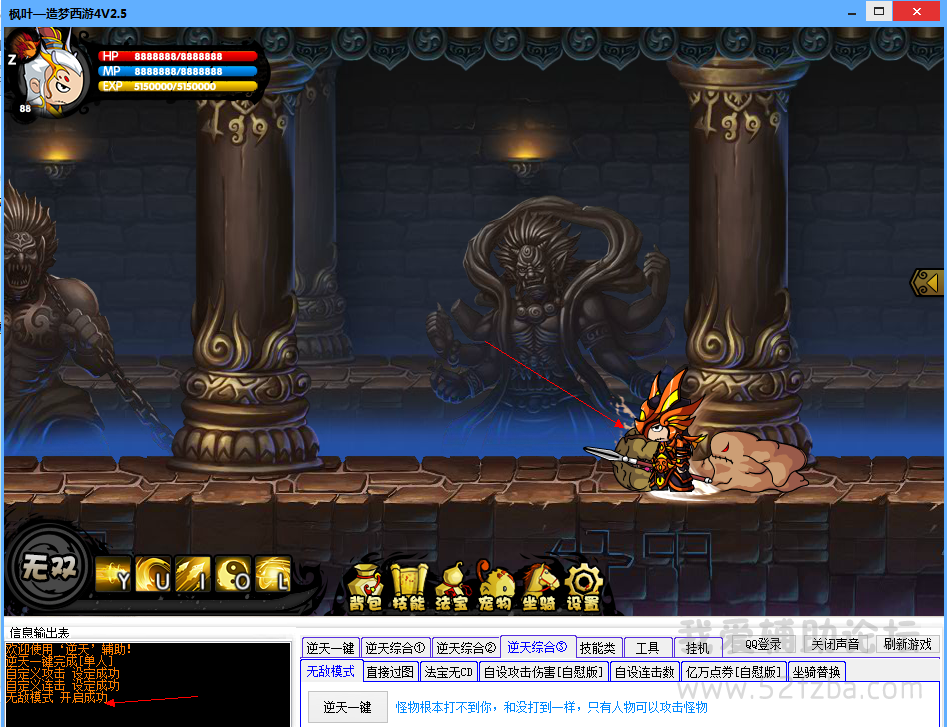The width and height of the screenshot is (947, 727).
Task: Select the 逆天综合③ tab
Action: point(538,647)
